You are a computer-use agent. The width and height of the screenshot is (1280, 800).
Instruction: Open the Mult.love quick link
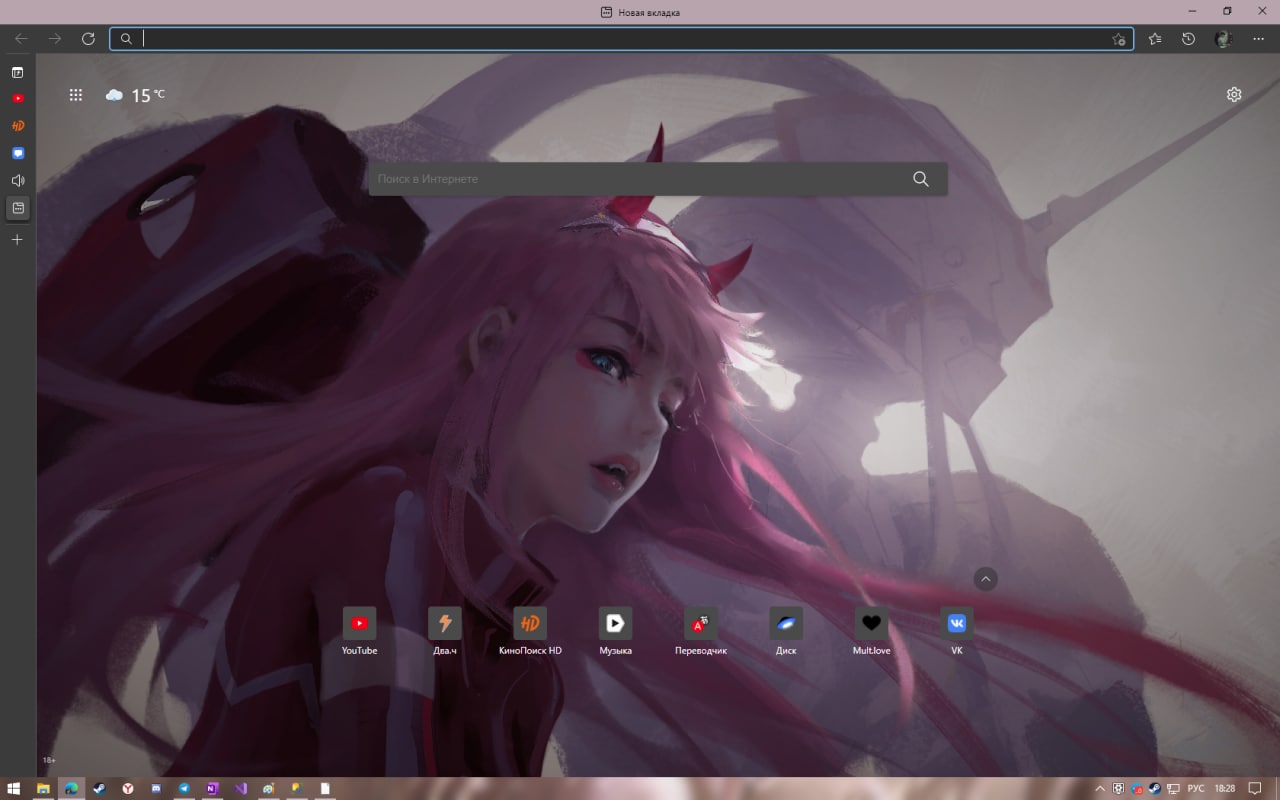click(871, 631)
